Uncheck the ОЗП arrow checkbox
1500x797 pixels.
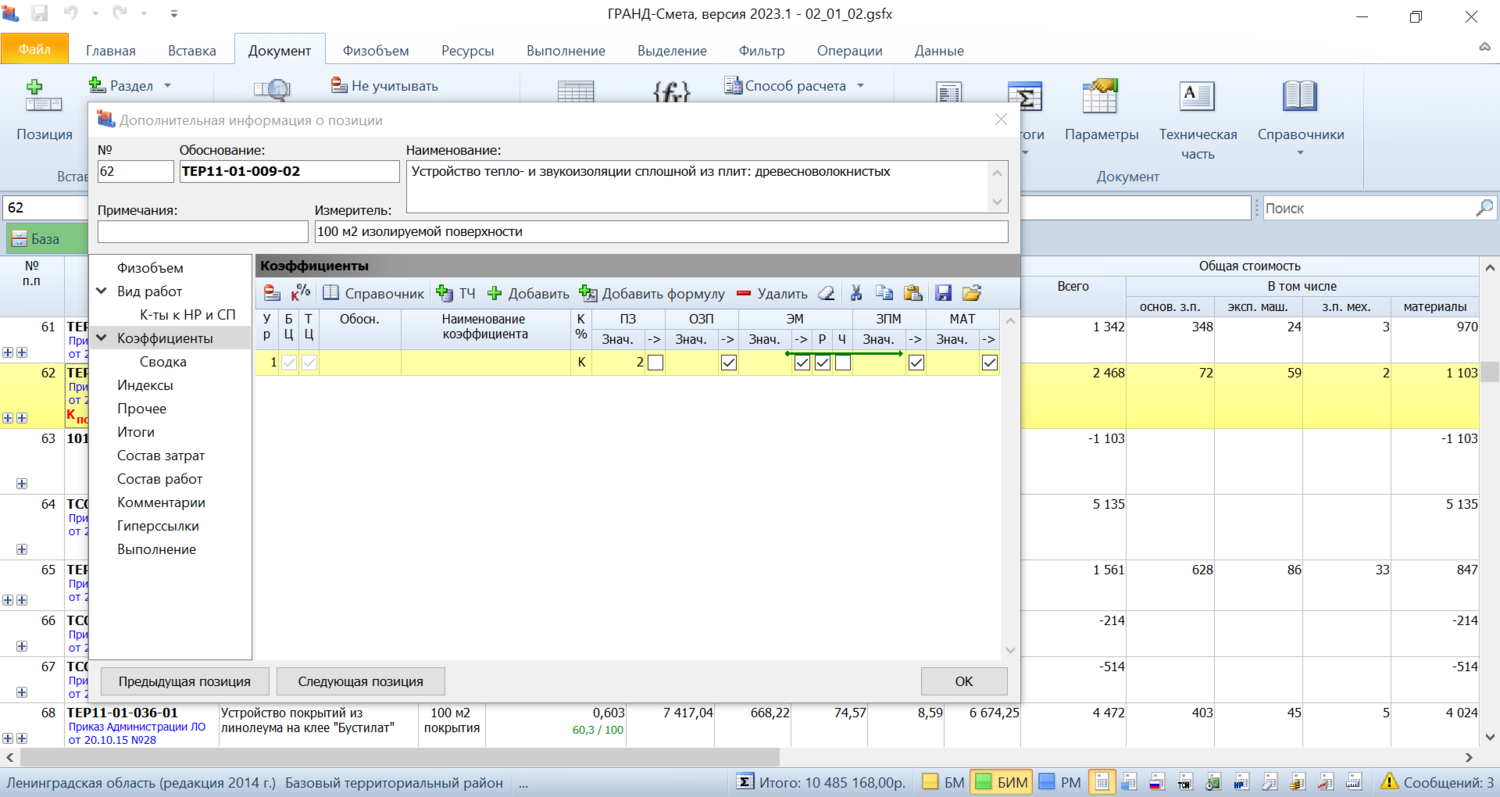tap(729, 363)
